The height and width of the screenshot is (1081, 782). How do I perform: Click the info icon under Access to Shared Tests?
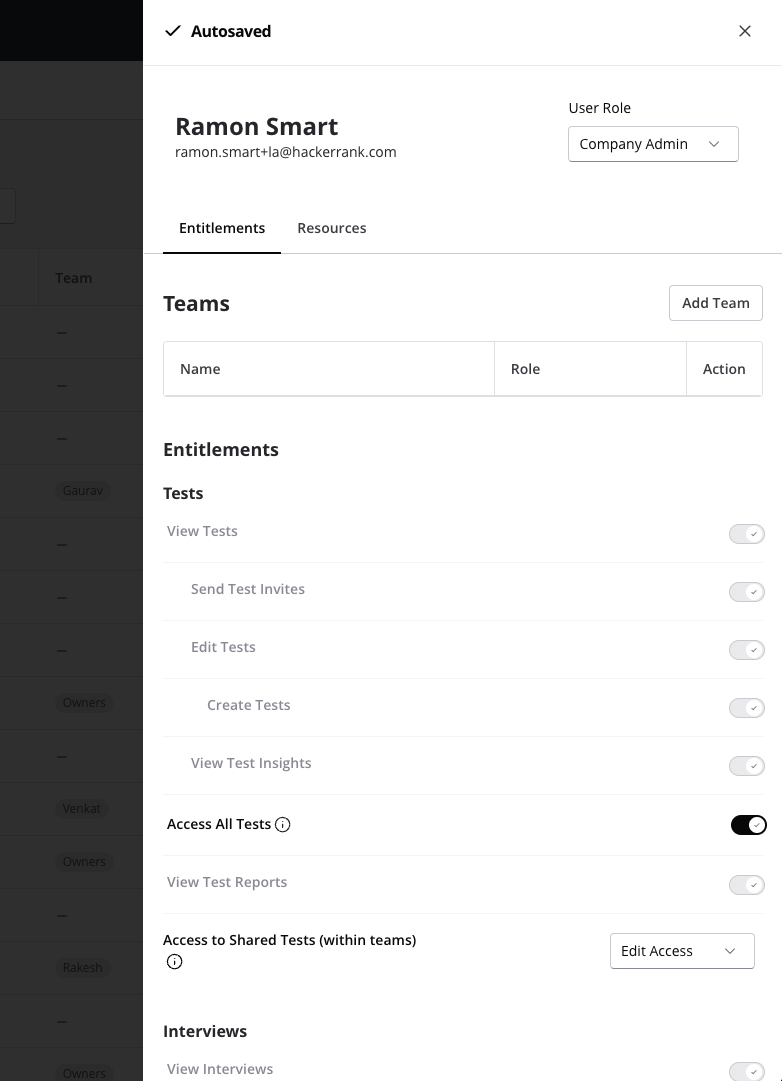pos(175,962)
